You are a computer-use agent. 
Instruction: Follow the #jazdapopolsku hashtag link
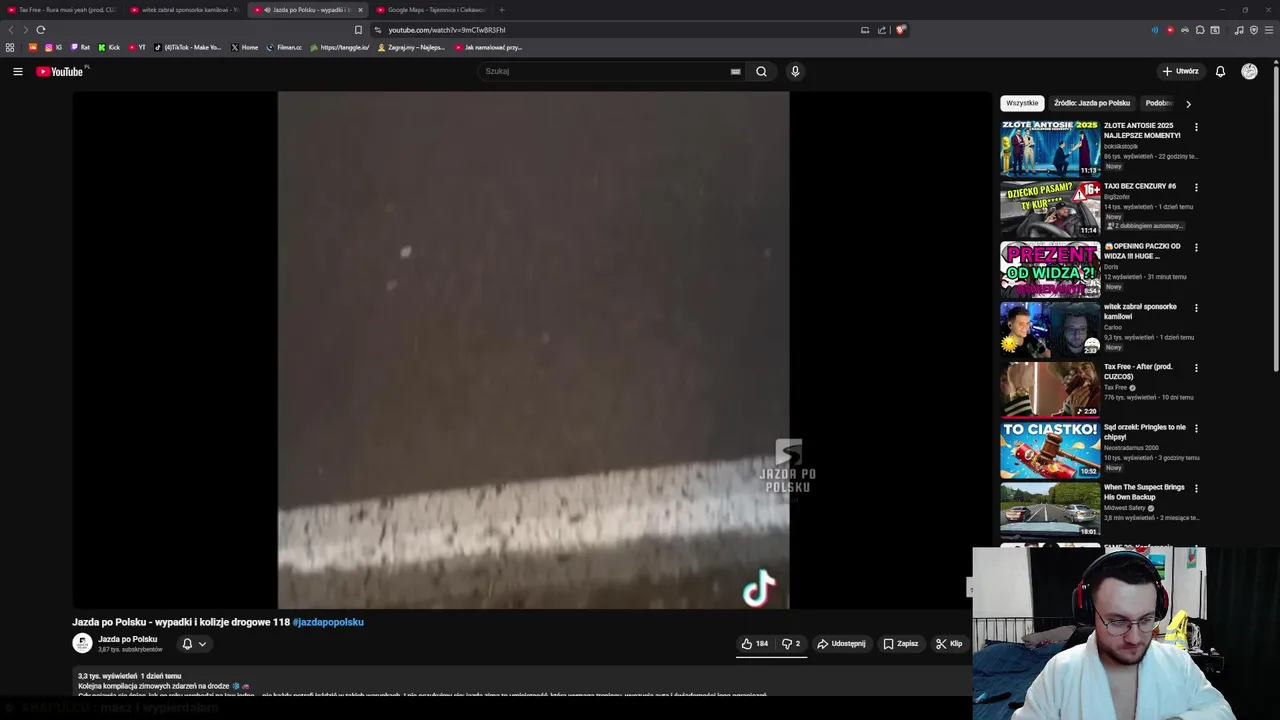[x=328, y=622]
